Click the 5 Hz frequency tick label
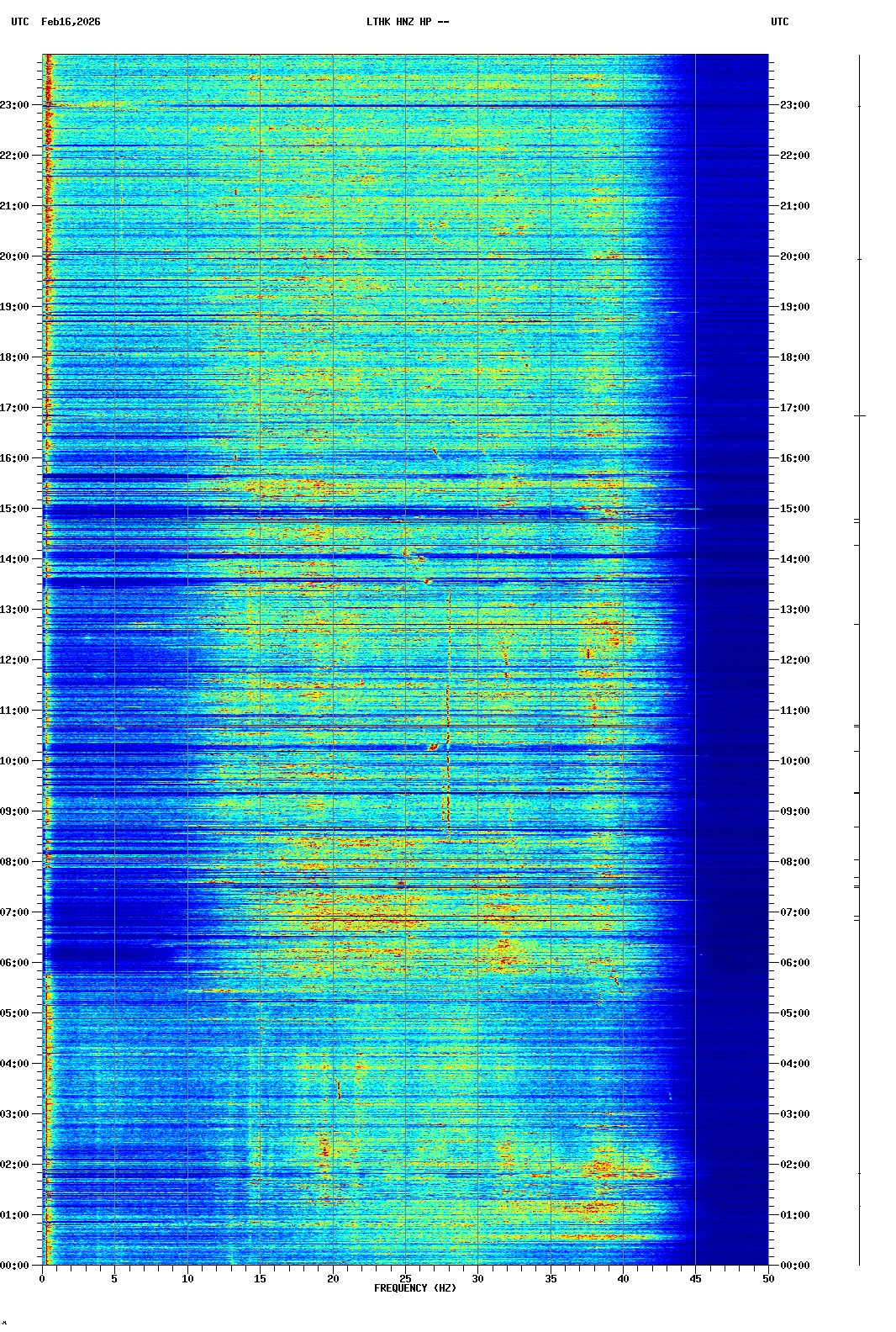The width and height of the screenshot is (896, 1332). [114, 1279]
